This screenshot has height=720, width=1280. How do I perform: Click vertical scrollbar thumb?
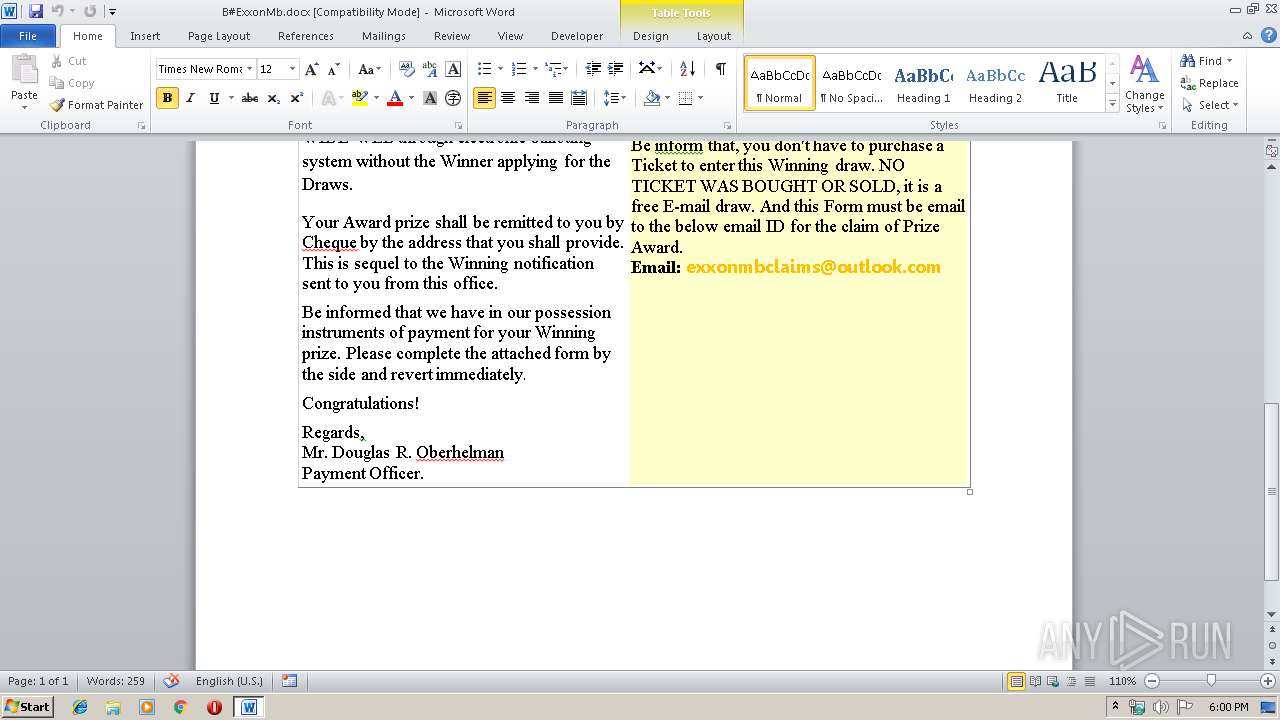click(x=1271, y=491)
